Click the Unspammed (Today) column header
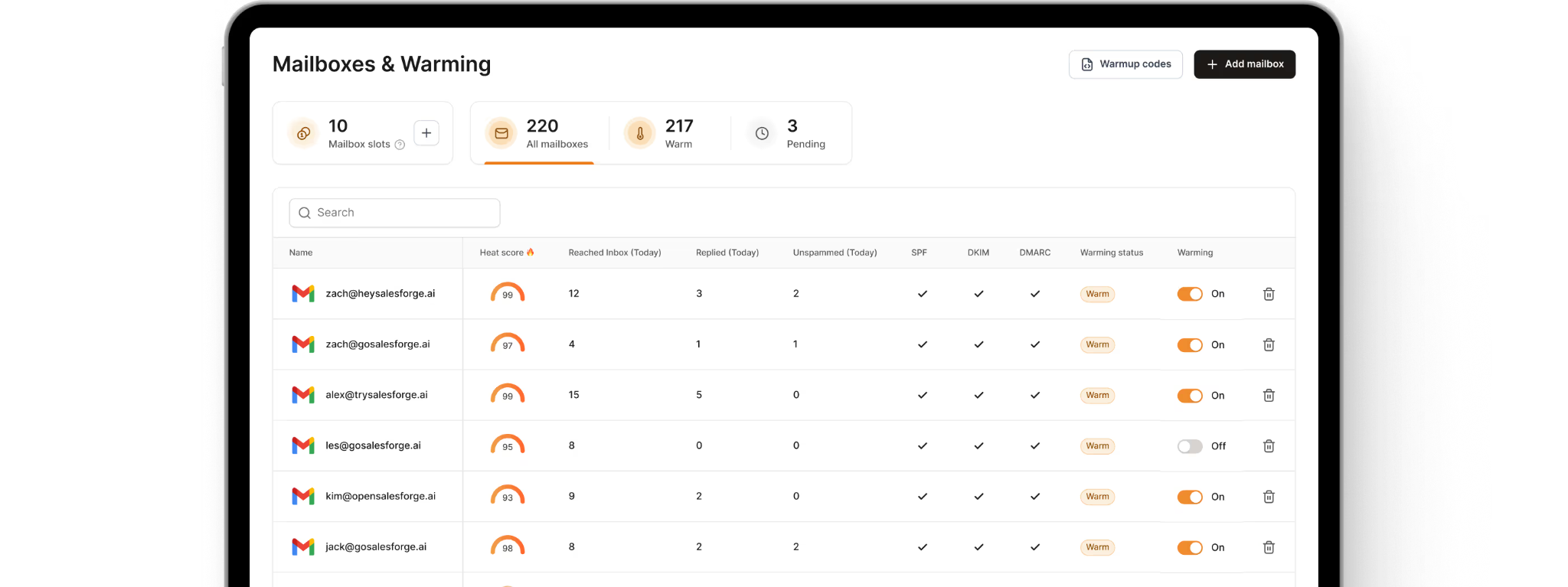1568x587 pixels. [835, 253]
